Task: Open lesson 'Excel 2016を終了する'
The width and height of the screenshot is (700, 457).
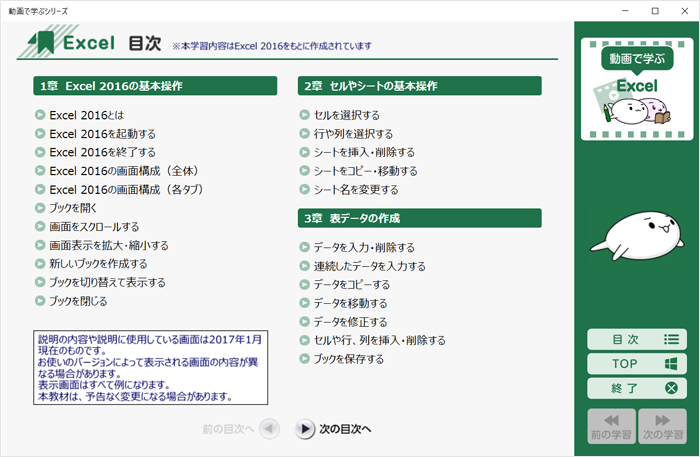Action: click(96, 153)
